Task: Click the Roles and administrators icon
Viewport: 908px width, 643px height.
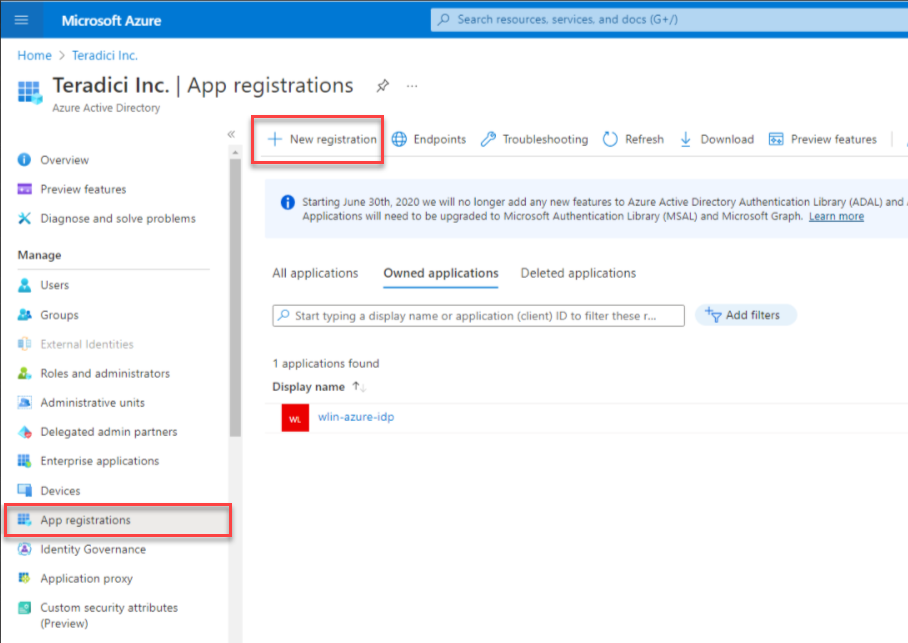Action: click(24, 374)
